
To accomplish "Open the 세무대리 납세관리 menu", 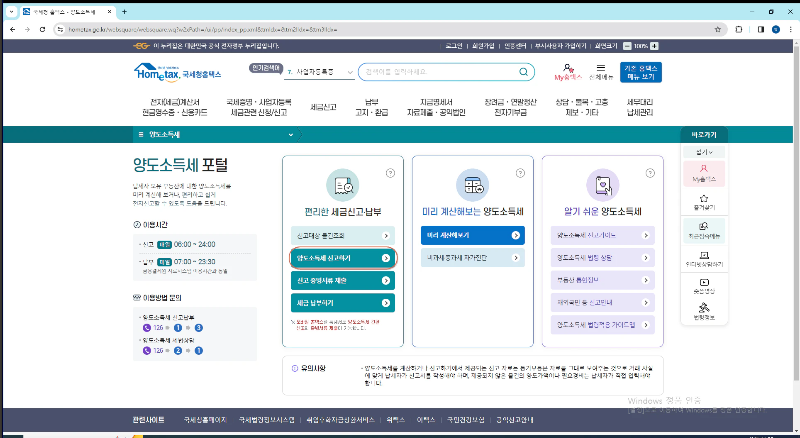I will point(640,107).
